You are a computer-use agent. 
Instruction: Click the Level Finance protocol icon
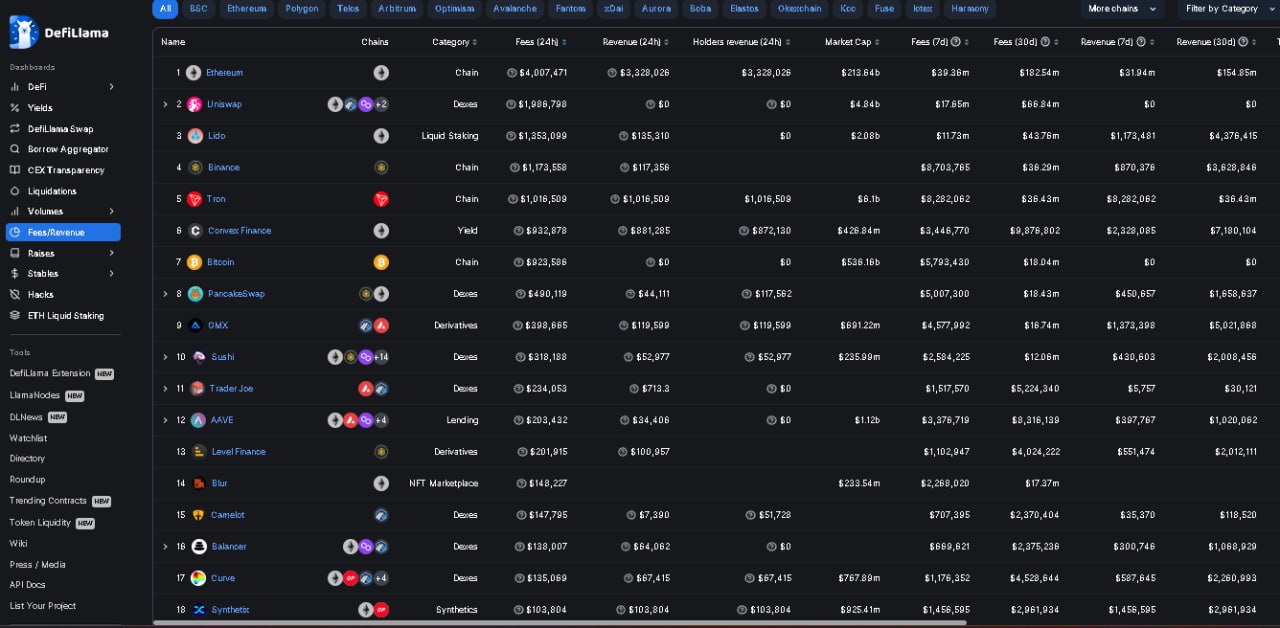click(x=199, y=452)
